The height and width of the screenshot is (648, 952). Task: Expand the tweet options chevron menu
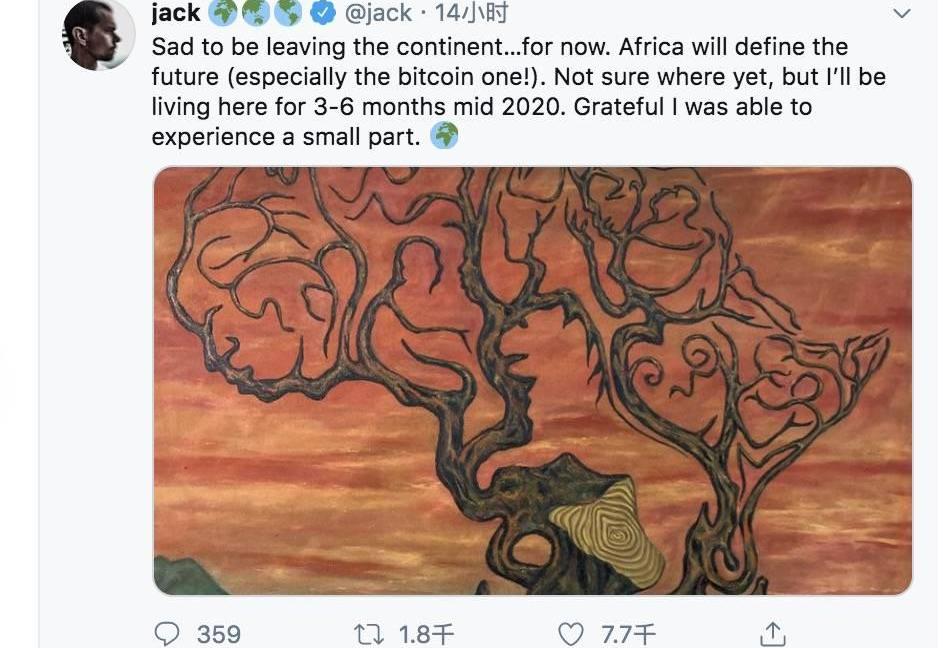click(901, 14)
